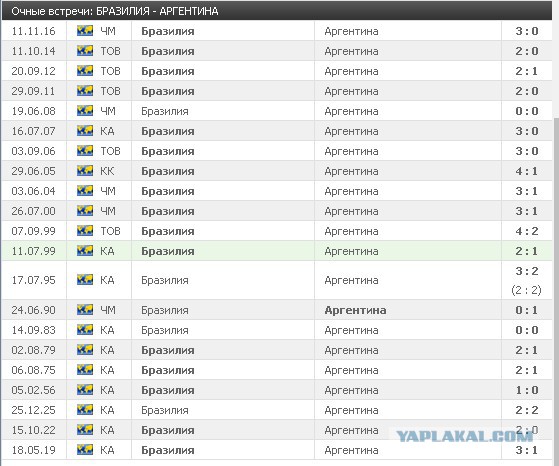Click Бразилия in the 20.09.12 row
Image resolution: width=559 pixels, height=466 pixels.
[168, 71]
